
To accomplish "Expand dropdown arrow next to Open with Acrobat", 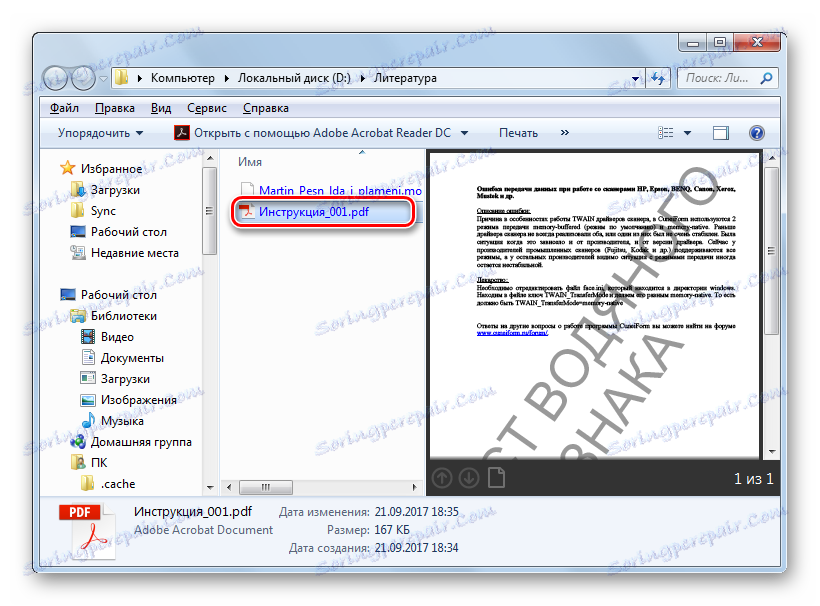I will (464, 133).
